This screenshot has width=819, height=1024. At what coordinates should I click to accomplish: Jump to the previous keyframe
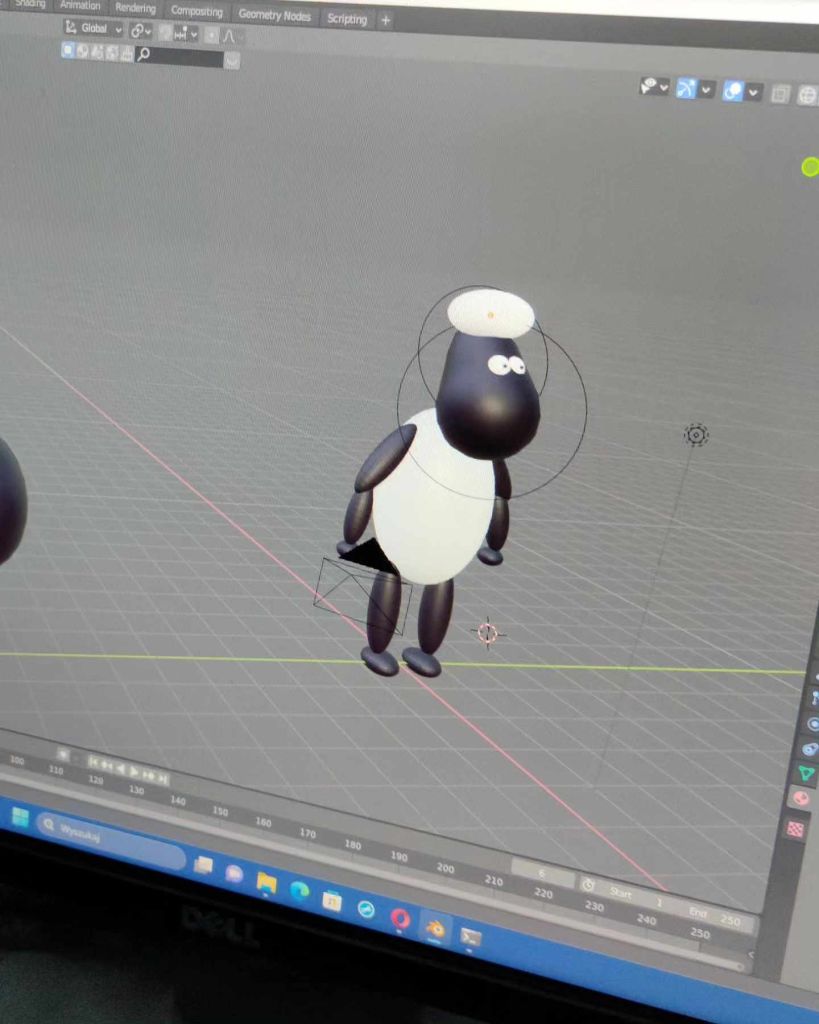[106, 765]
